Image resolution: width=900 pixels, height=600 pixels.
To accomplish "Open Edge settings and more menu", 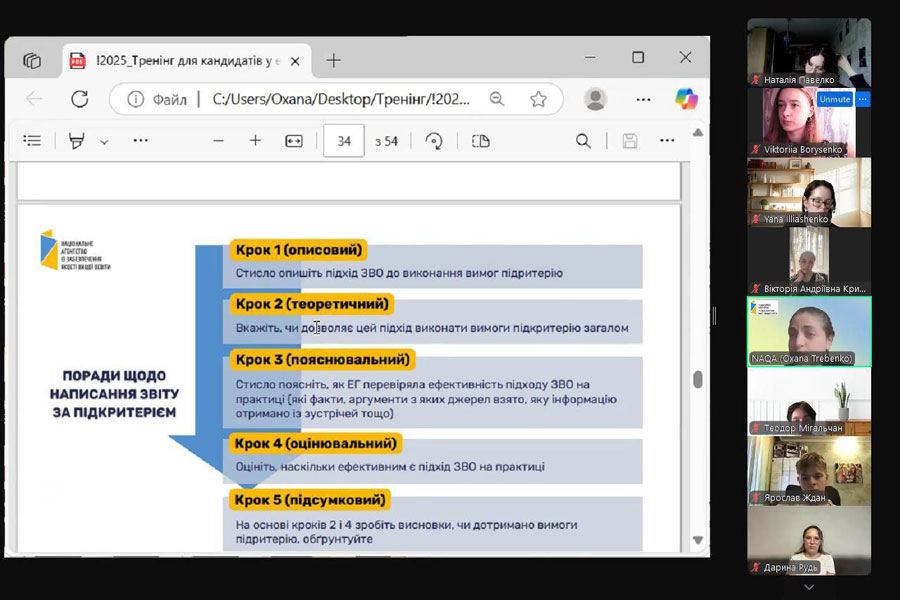I will tap(643, 99).
